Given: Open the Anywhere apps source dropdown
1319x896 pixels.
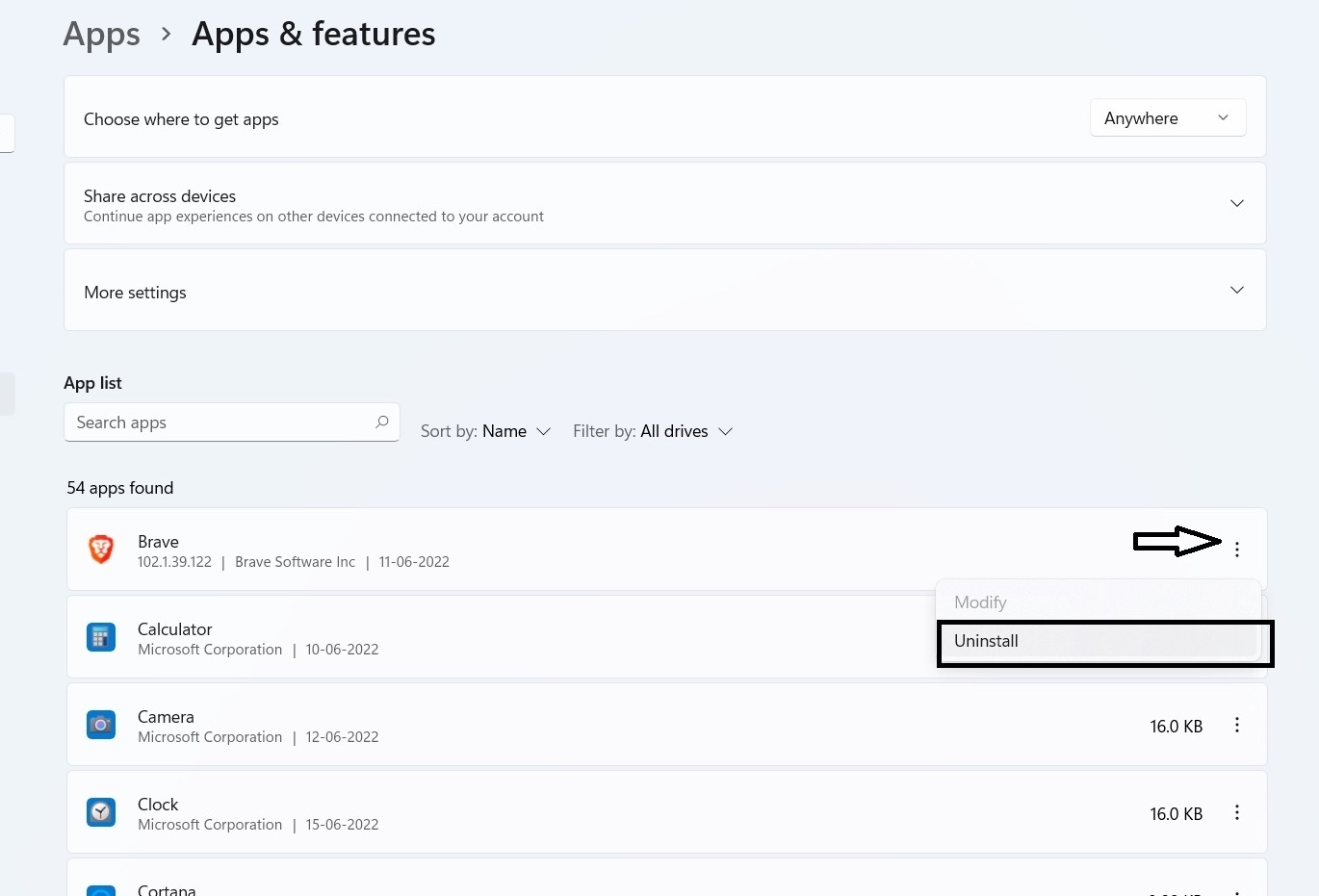Looking at the screenshot, I should (1168, 117).
